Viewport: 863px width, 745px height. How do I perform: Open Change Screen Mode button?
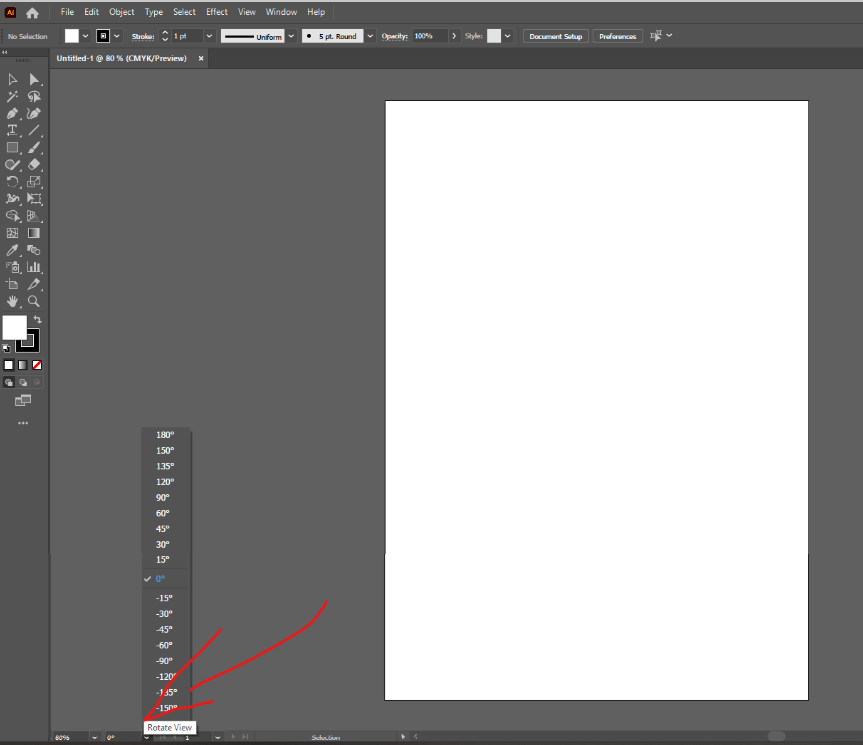23,401
